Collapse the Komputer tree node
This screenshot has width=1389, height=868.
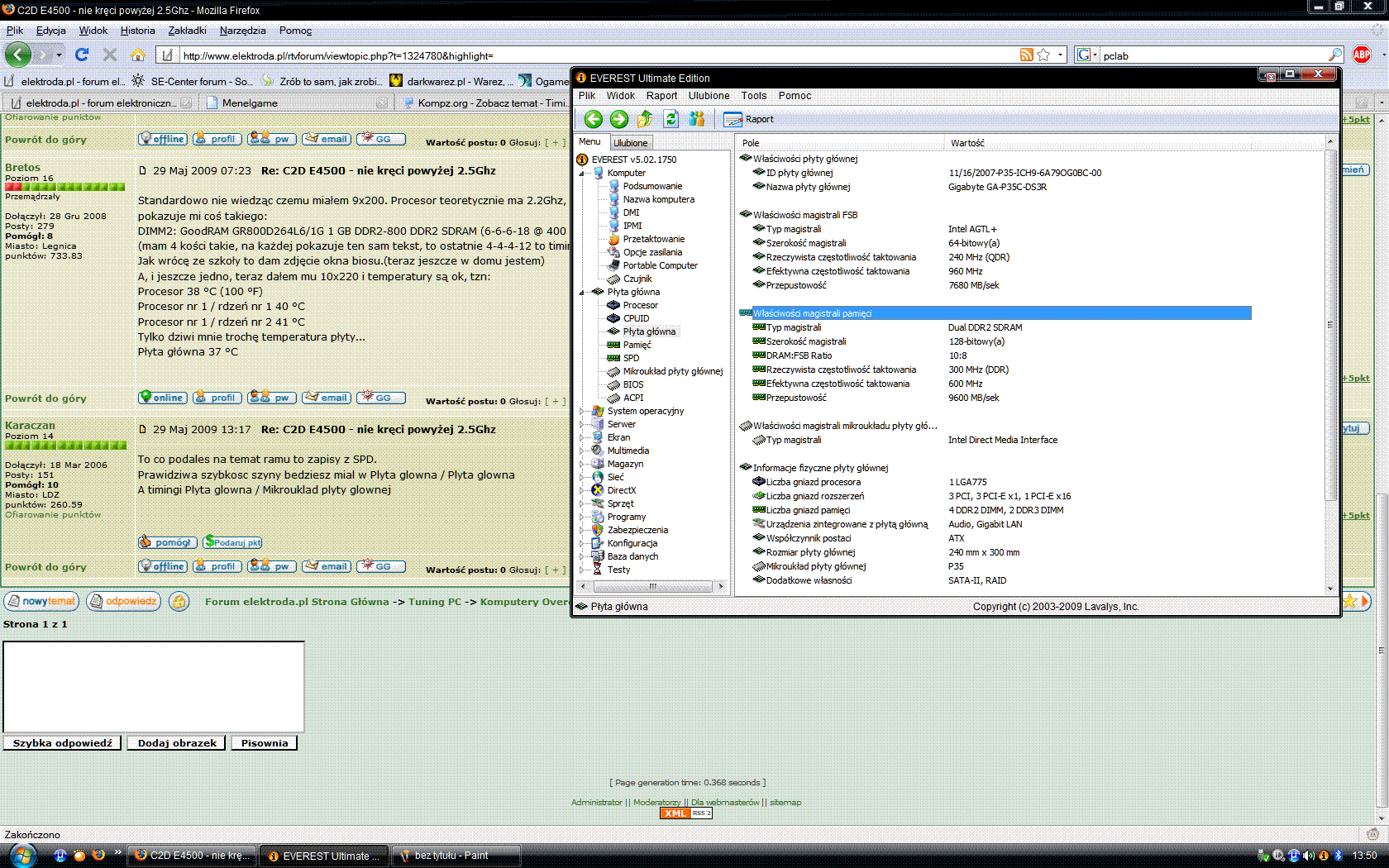tap(581, 173)
